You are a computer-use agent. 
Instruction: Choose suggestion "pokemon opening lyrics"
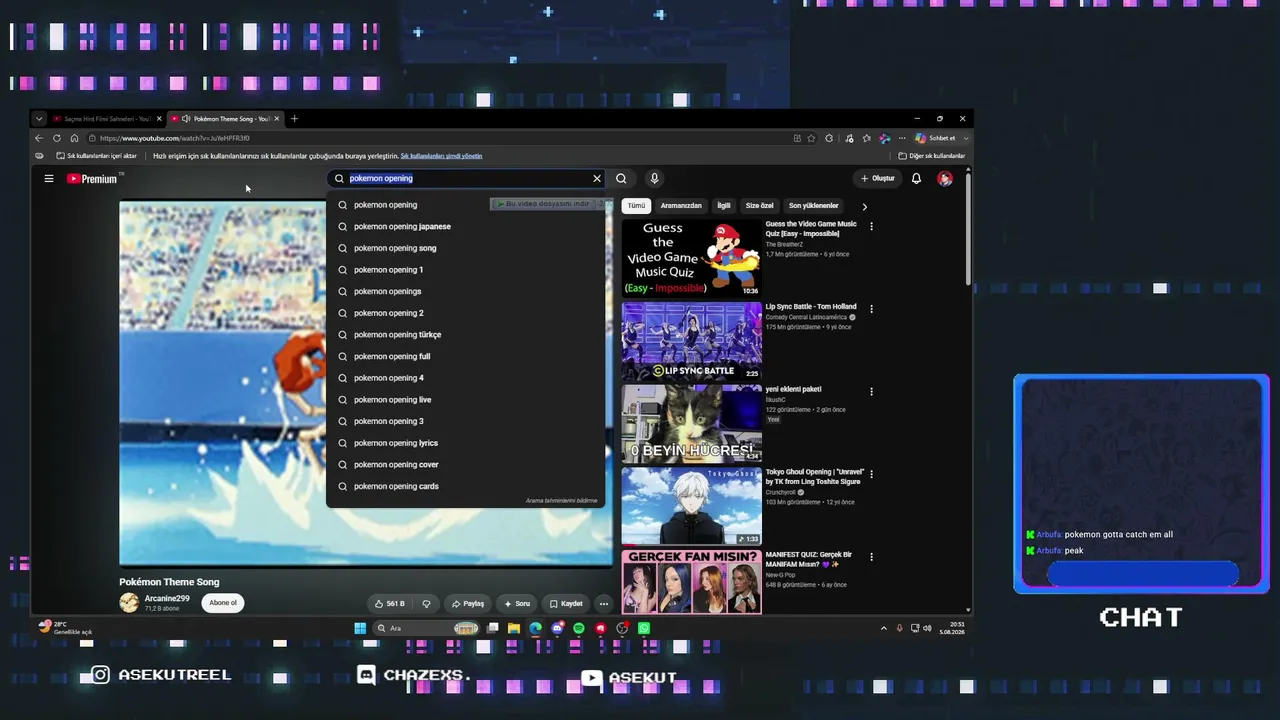465,443
